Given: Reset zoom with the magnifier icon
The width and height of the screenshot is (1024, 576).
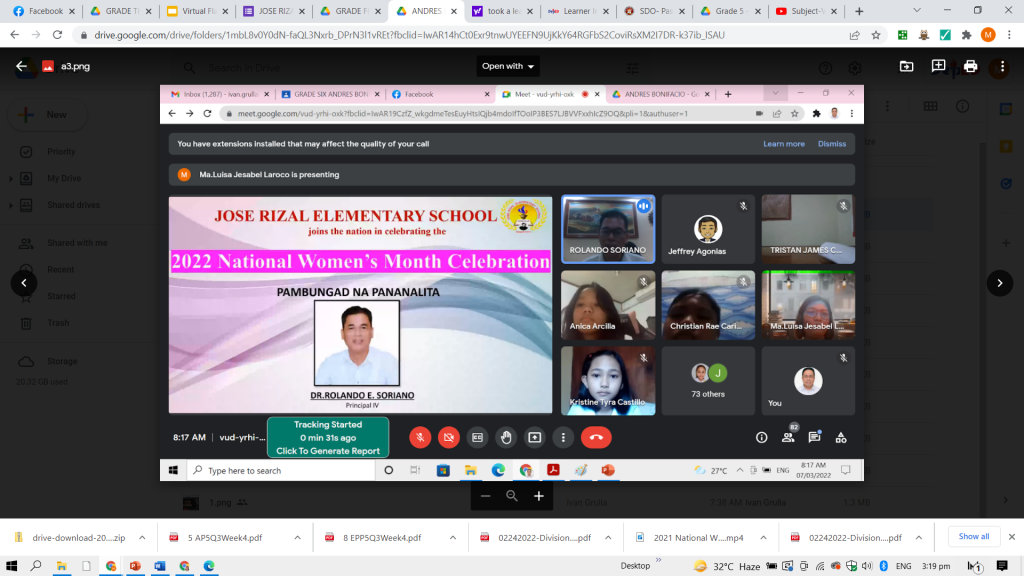Looking at the screenshot, I should 512,496.
